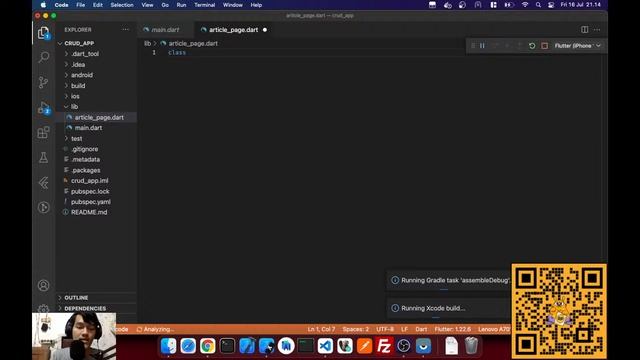
Task: Open .gitignore in the file tree
Action: coord(96,149)
